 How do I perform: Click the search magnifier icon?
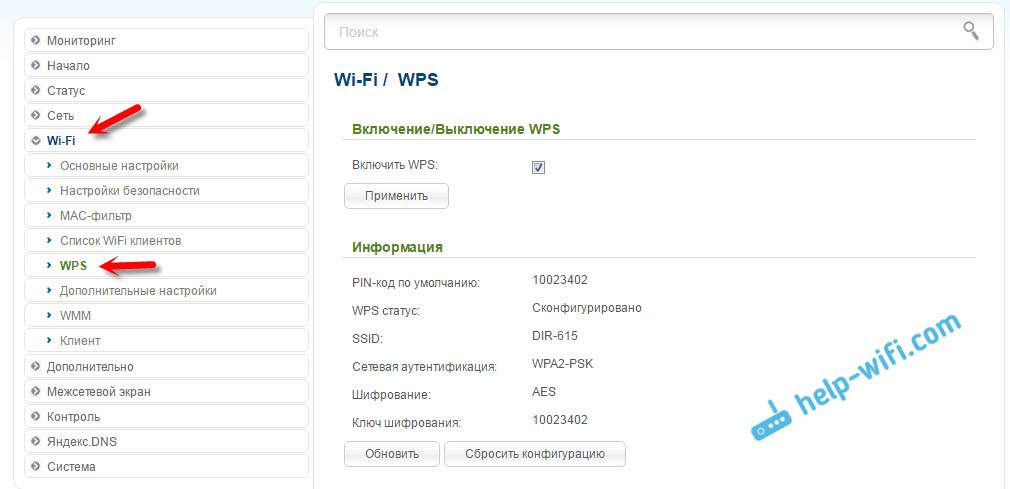[x=970, y=31]
